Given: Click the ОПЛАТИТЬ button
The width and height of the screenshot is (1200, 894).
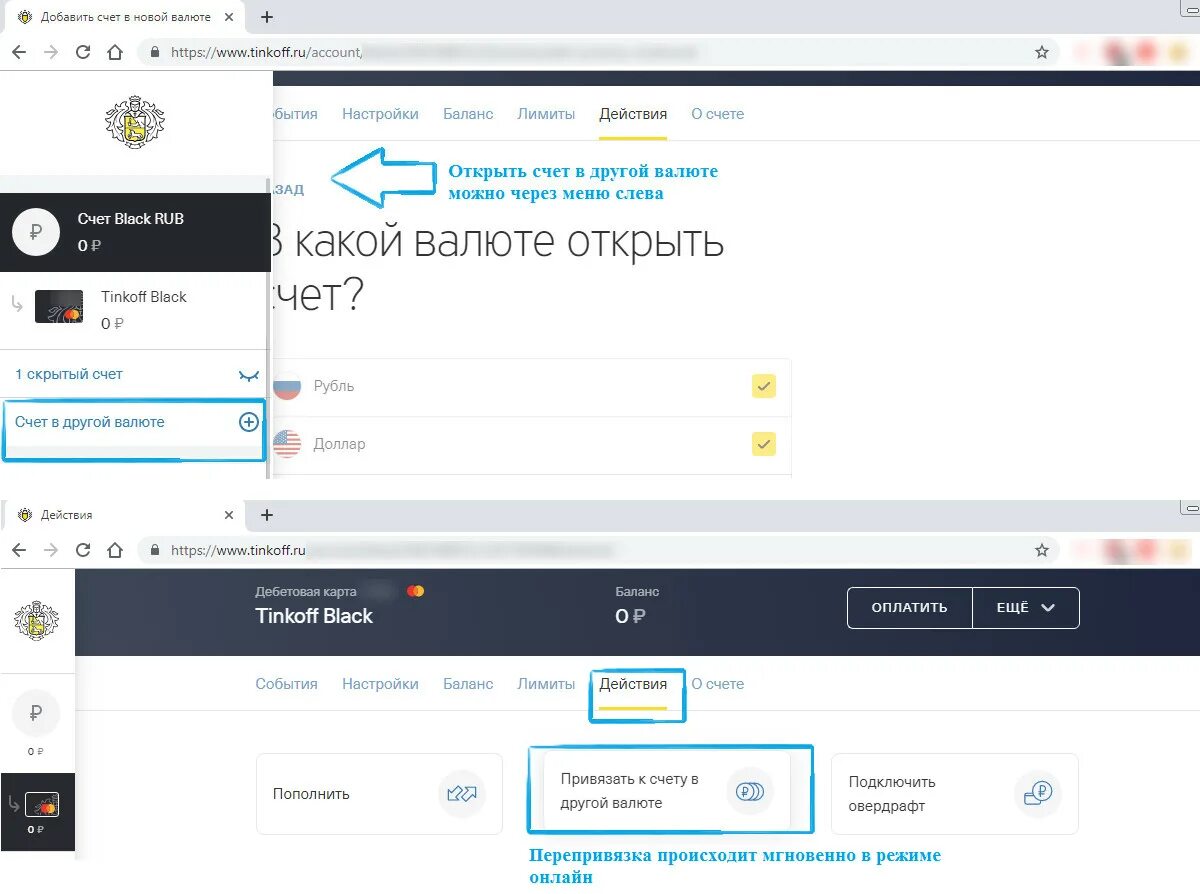Looking at the screenshot, I should click(x=910, y=607).
